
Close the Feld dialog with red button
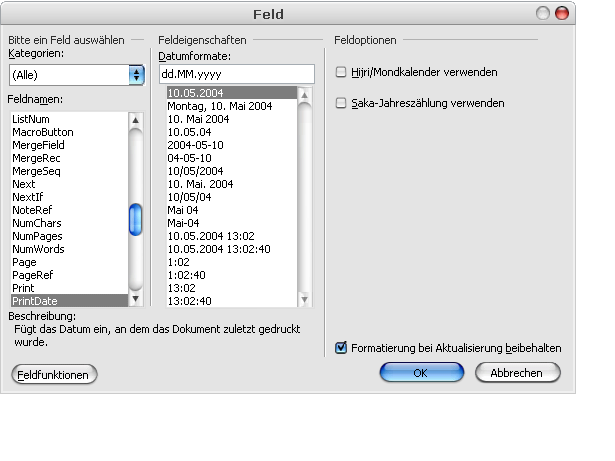562,13
